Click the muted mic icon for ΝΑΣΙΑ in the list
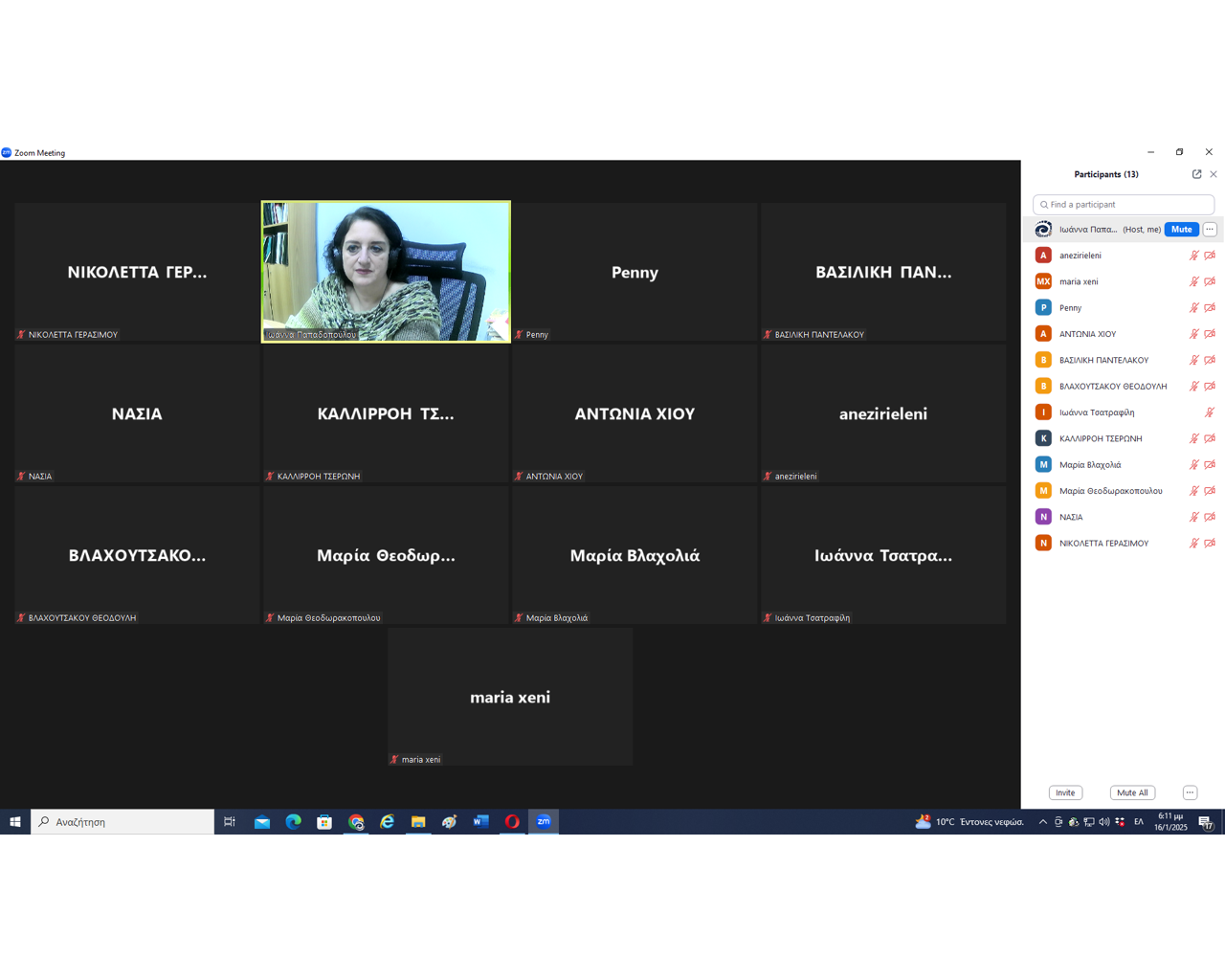This screenshot has width=1225, height=980. pos(1193,517)
